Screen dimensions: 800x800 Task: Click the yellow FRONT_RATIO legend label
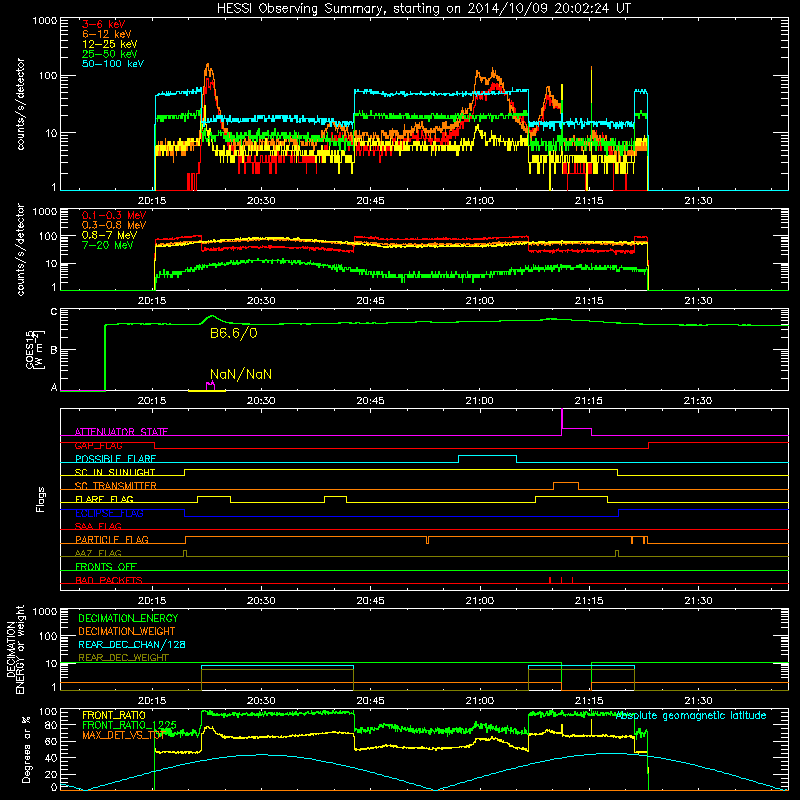tap(114, 715)
